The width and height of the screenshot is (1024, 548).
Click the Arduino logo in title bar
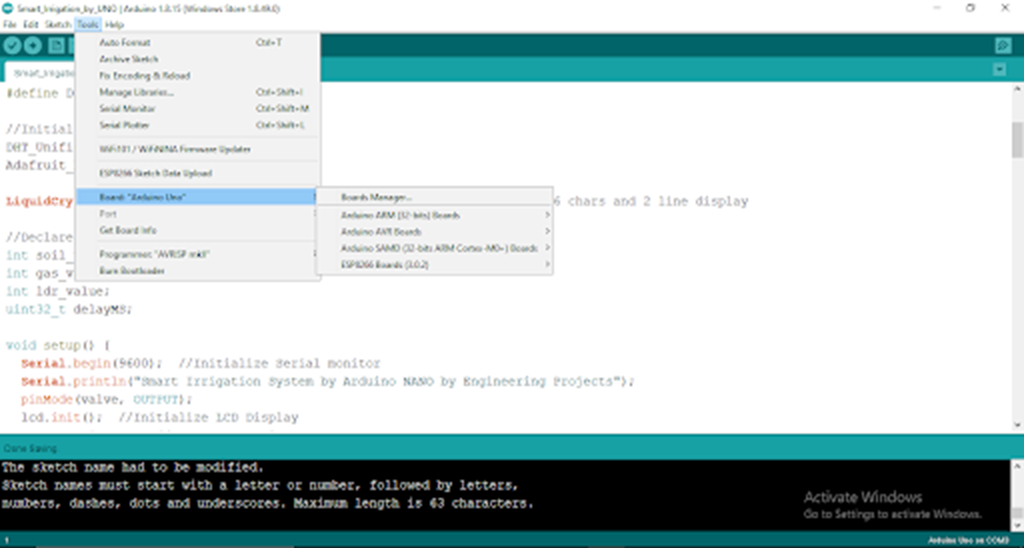click(8, 8)
